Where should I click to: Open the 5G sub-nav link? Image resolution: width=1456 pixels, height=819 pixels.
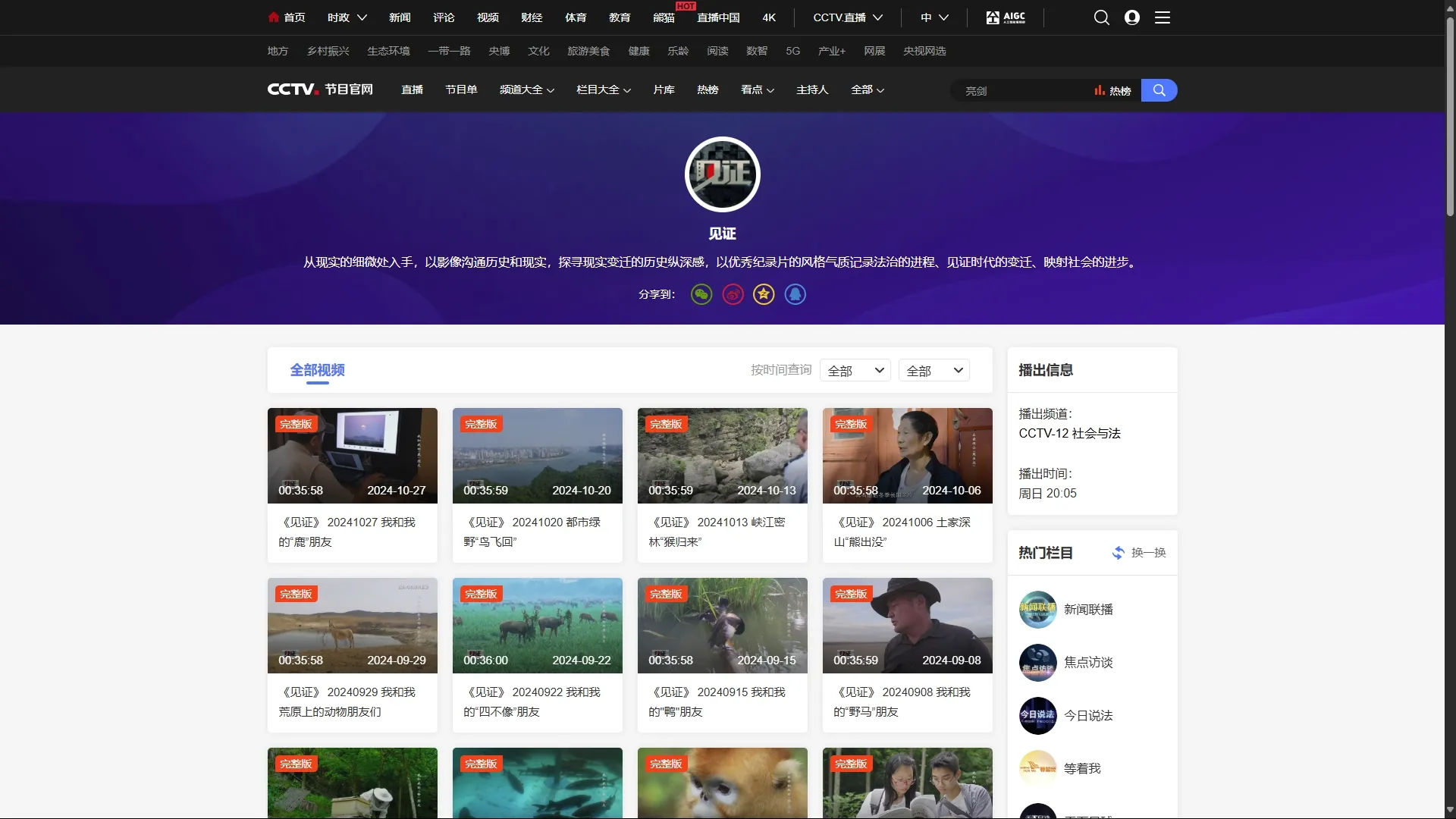tap(792, 51)
